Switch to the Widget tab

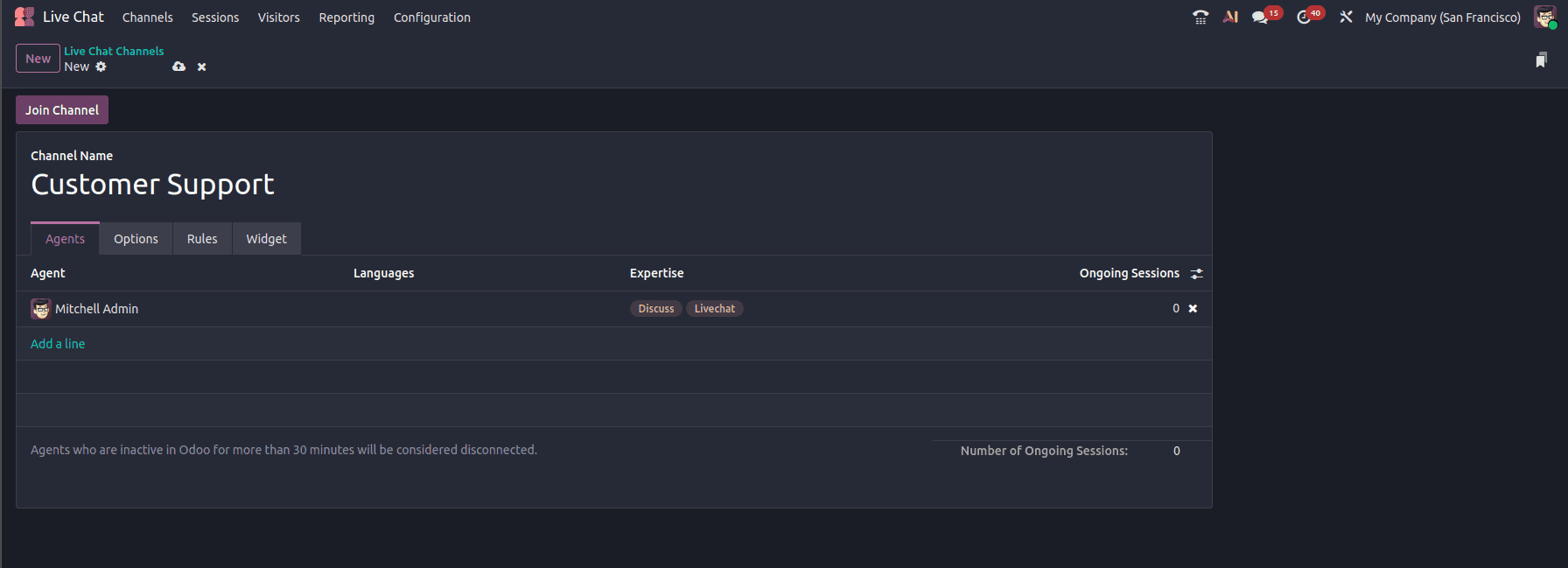tap(266, 239)
